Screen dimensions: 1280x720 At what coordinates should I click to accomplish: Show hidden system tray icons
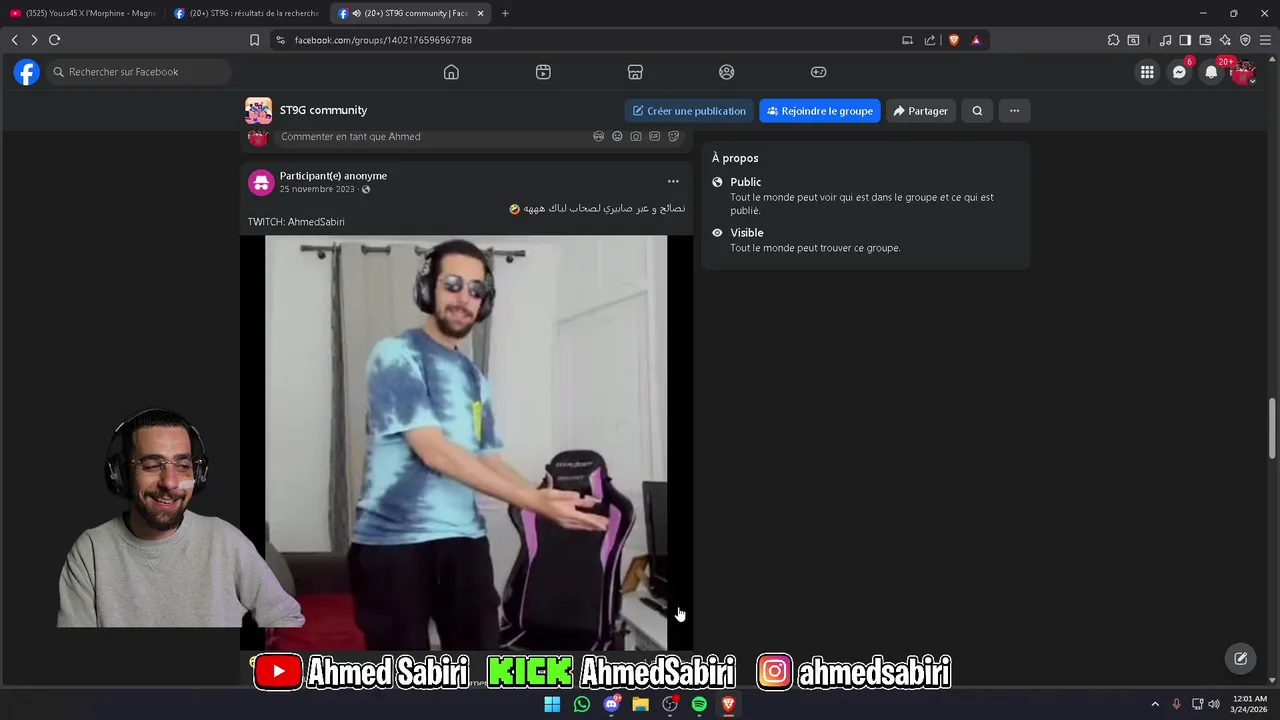1155,704
